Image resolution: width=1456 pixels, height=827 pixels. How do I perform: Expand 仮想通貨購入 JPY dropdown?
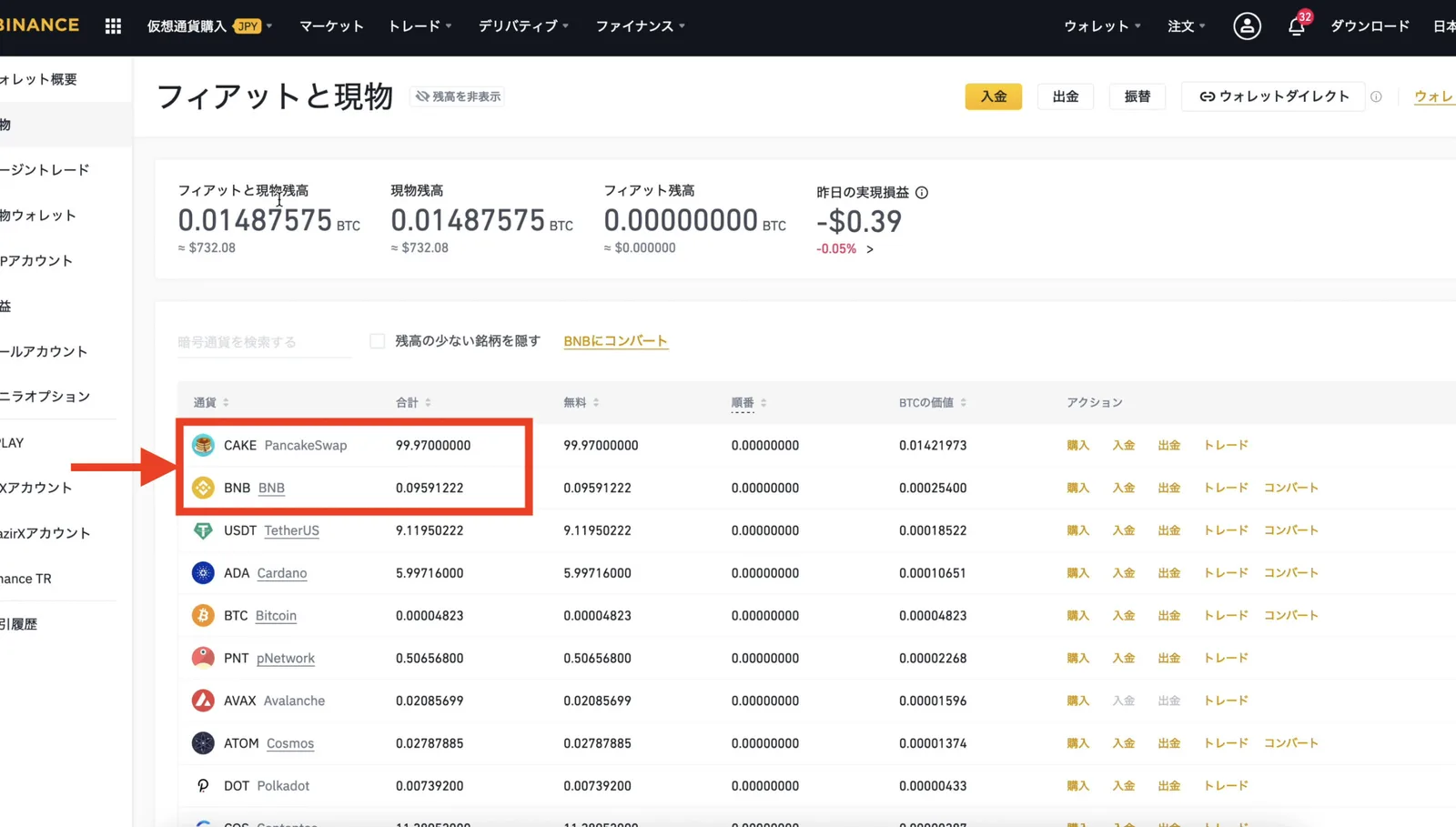(210, 26)
